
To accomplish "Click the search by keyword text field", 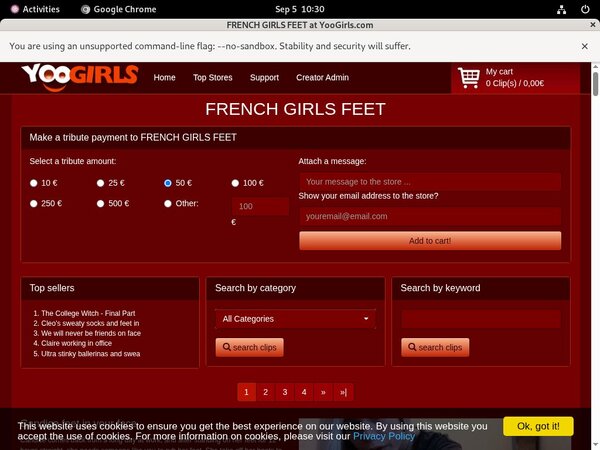I will (x=480, y=319).
